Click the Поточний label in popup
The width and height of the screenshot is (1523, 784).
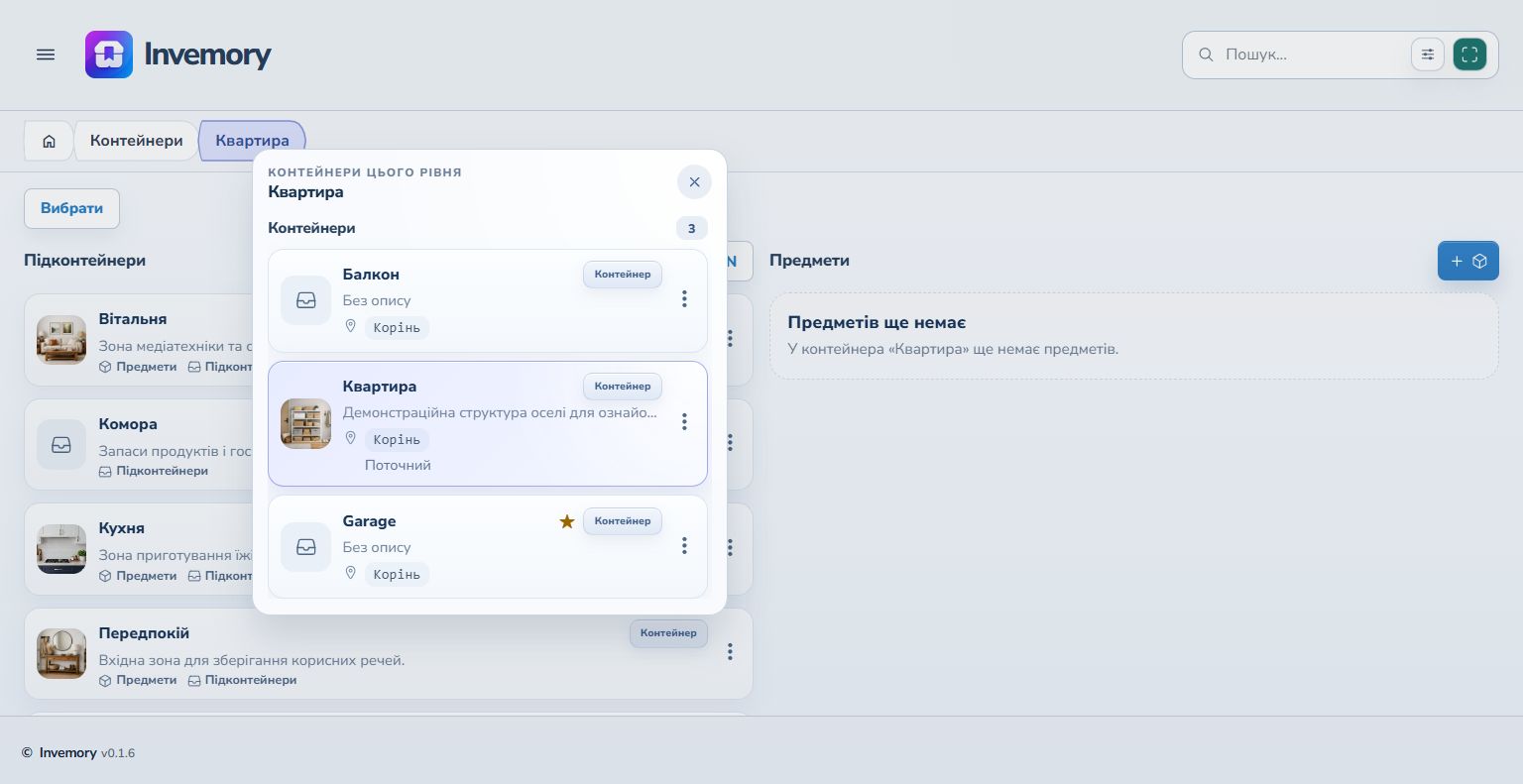coord(398,465)
